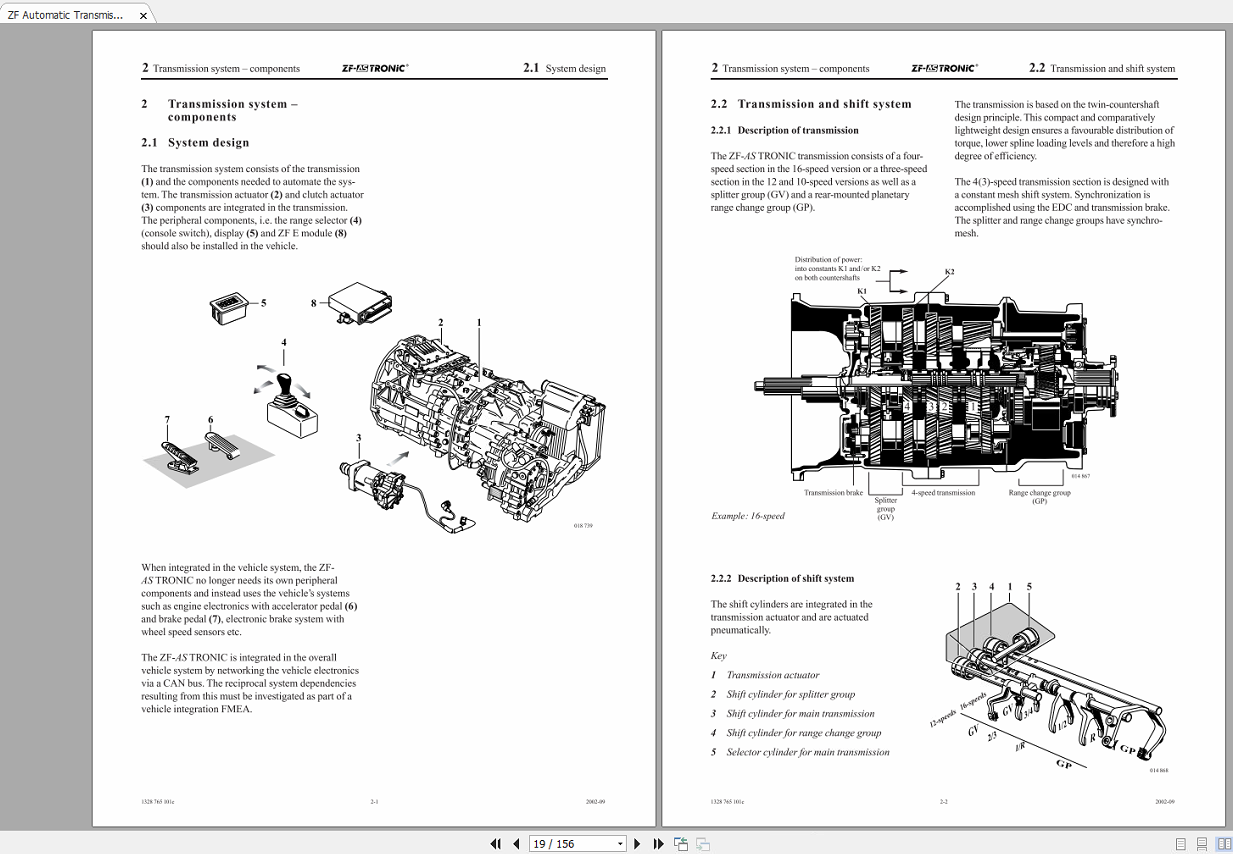Go to the first page

point(495,844)
